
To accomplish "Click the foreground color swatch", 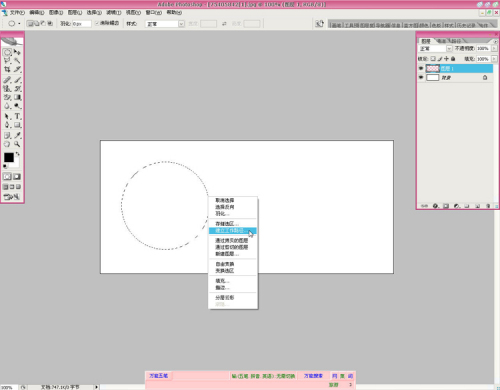I will (x=9, y=157).
